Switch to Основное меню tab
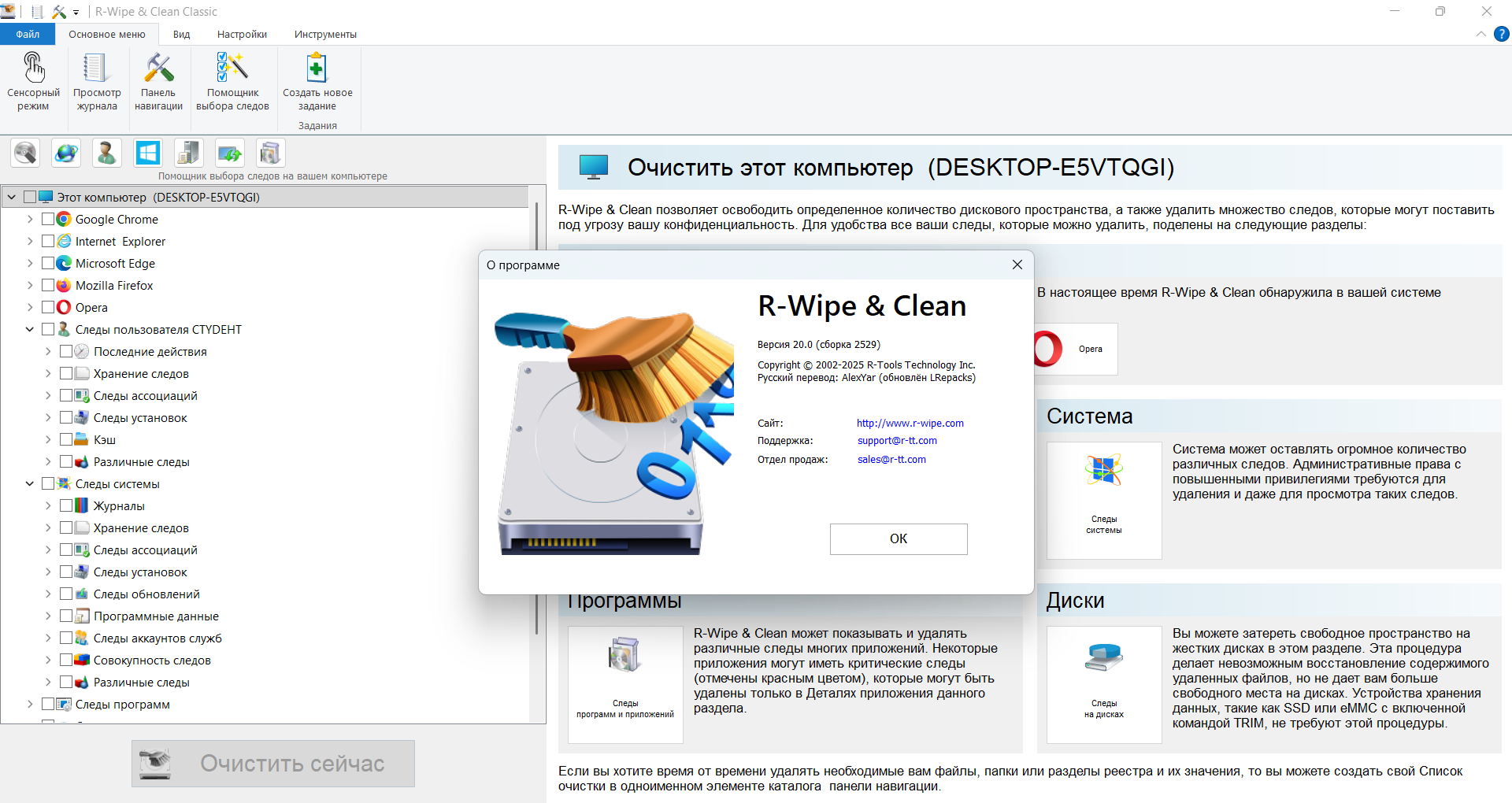 tap(107, 34)
